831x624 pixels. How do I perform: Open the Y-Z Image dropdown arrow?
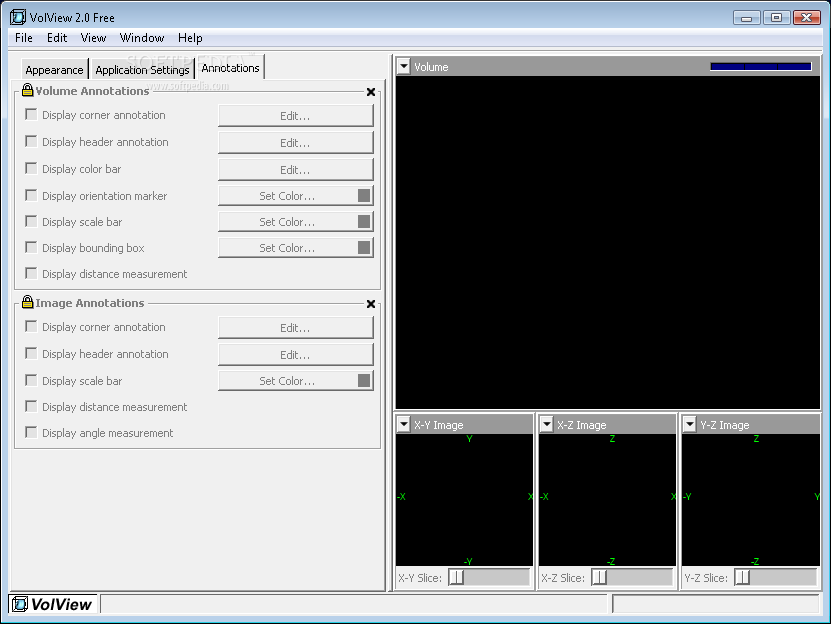(689, 425)
